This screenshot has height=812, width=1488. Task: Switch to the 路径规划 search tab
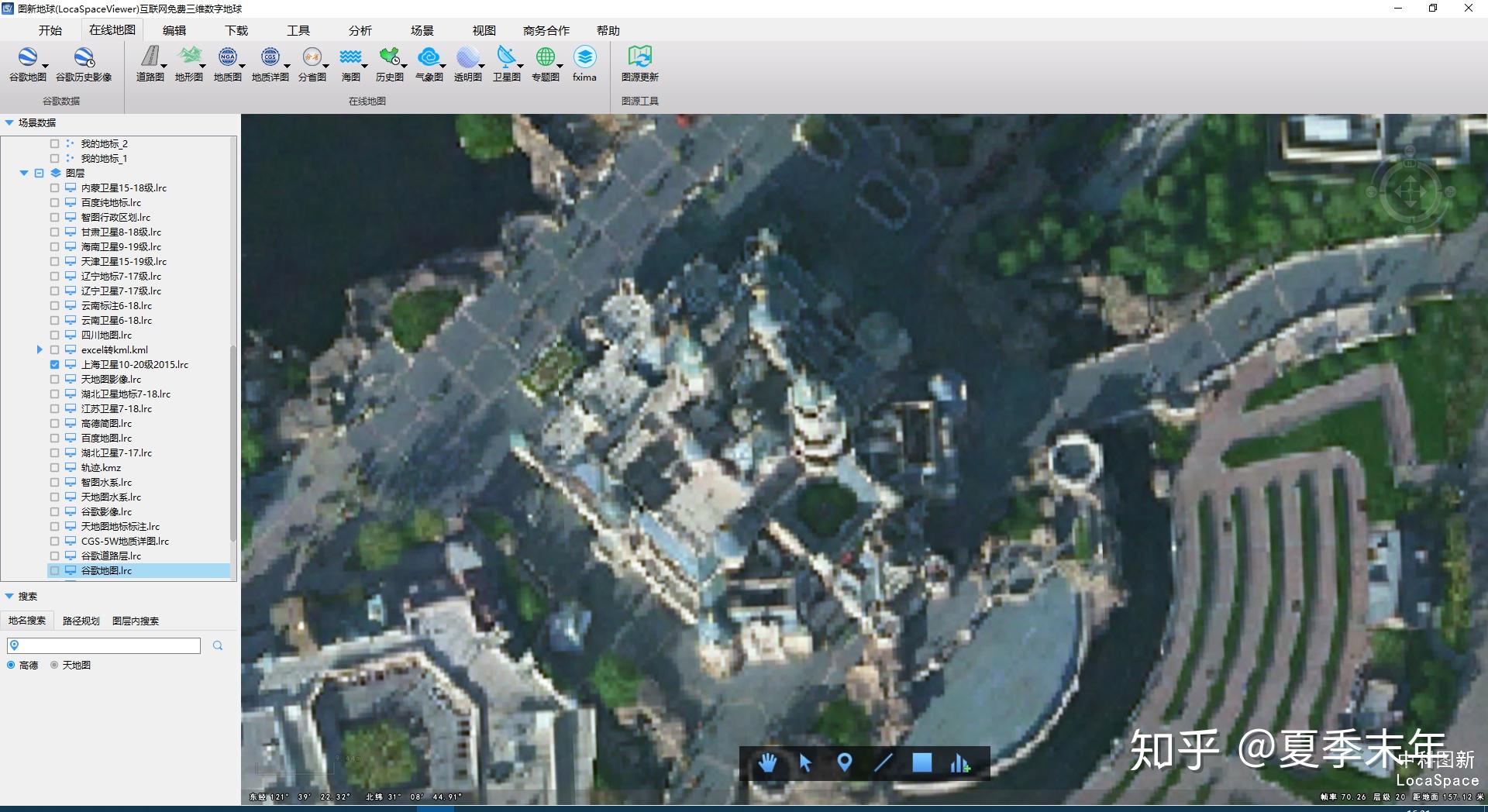[81, 621]
